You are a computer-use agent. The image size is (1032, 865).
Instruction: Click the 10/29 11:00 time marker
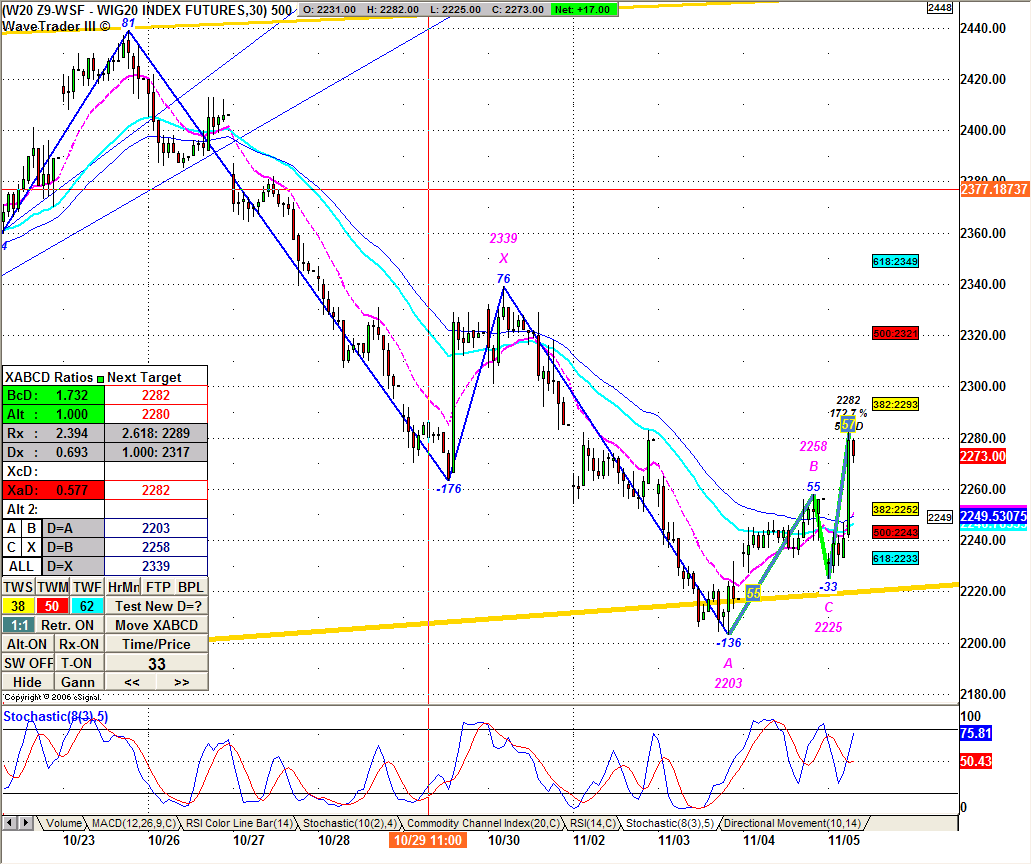coord(427,842)
